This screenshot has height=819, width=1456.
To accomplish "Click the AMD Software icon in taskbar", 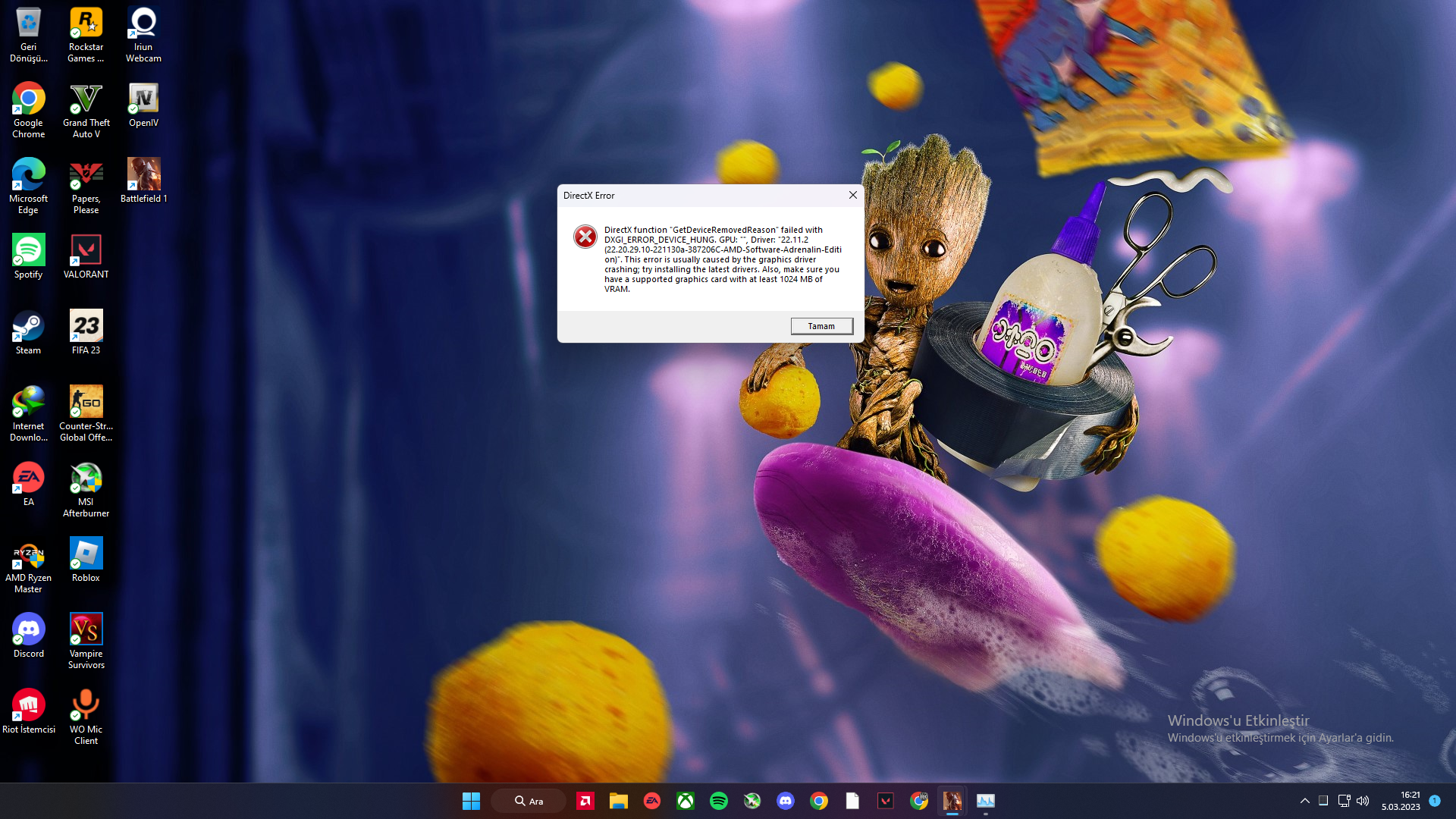I will click(585, 801).
